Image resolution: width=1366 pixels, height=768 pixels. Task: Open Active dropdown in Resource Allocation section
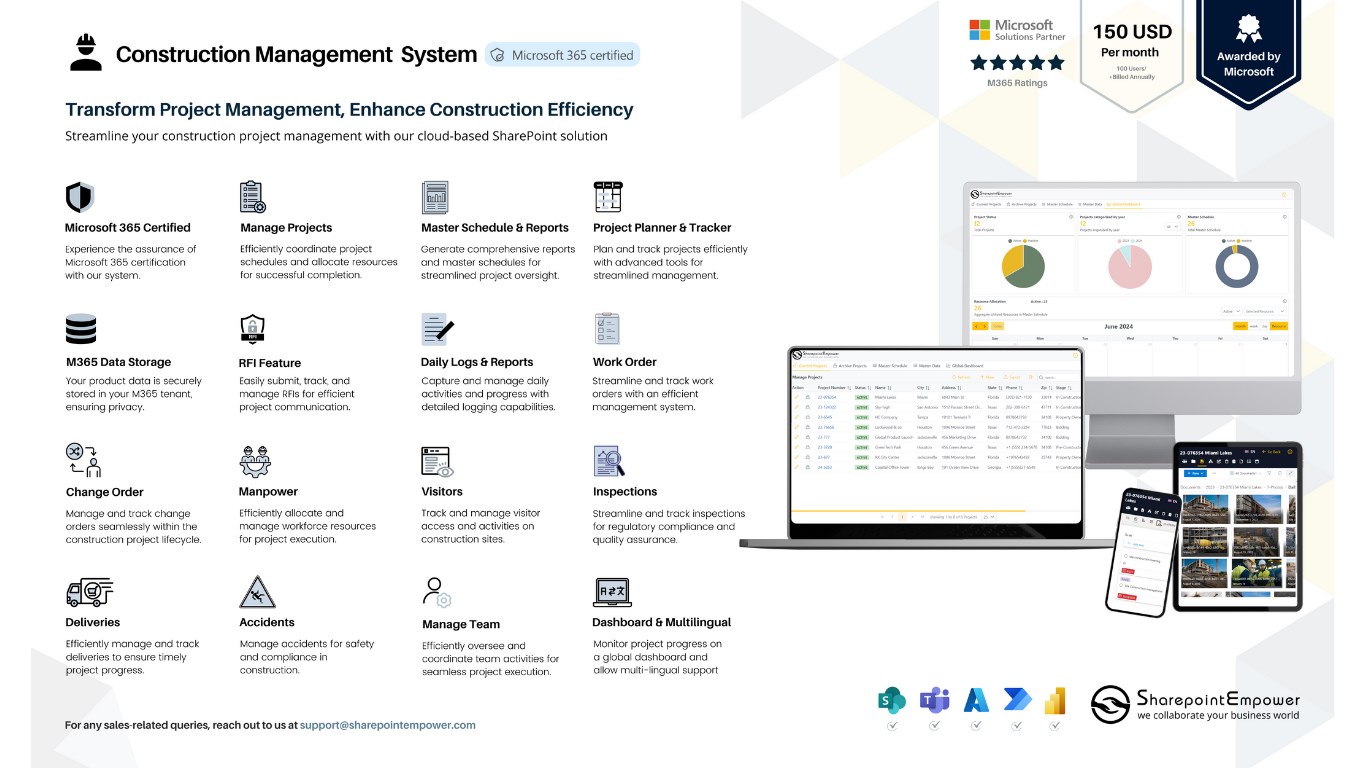coord(1231,311)
